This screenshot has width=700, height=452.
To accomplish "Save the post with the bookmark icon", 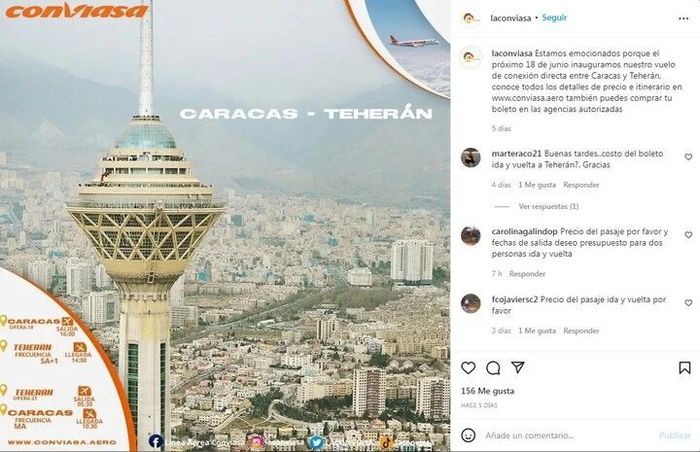I will [684, 368].
